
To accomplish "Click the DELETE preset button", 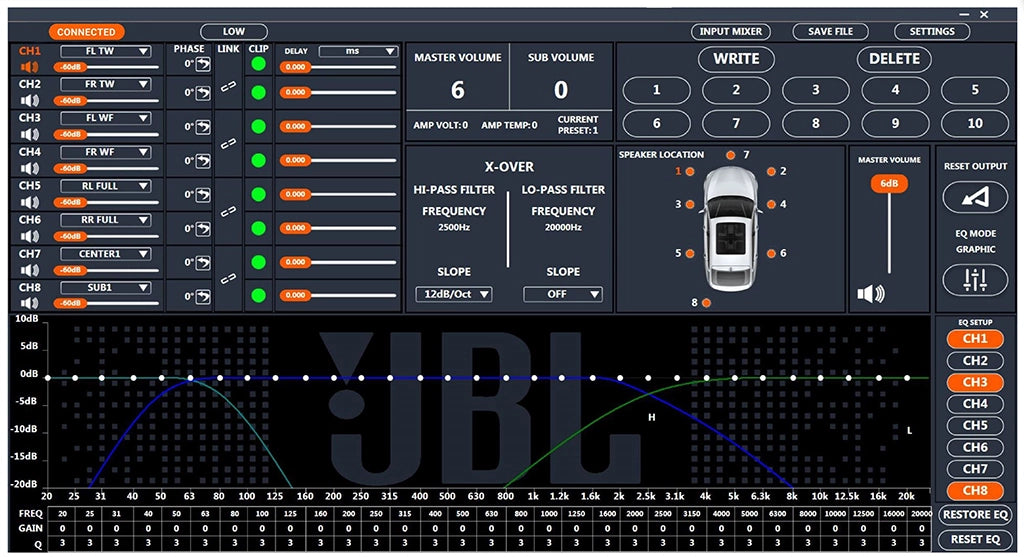I will point(894,59).
